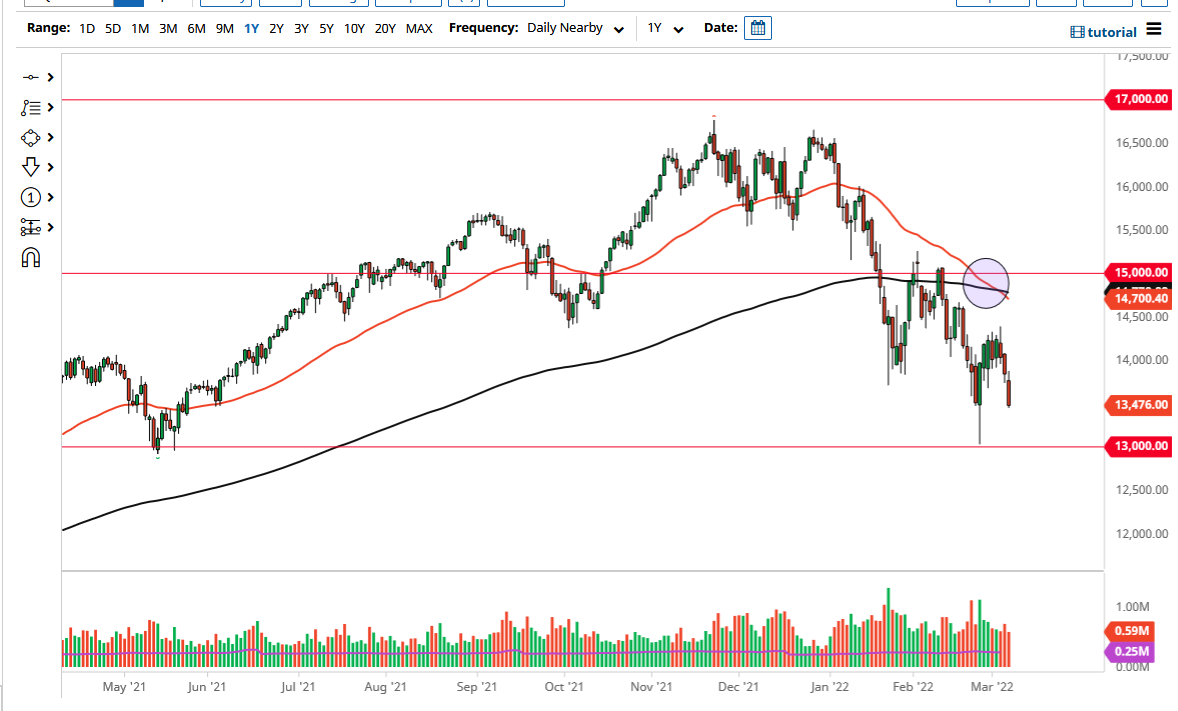Select the 10Y range option
The height and width of the screenshot is (711, 1178).
click(x=357, y=28)
